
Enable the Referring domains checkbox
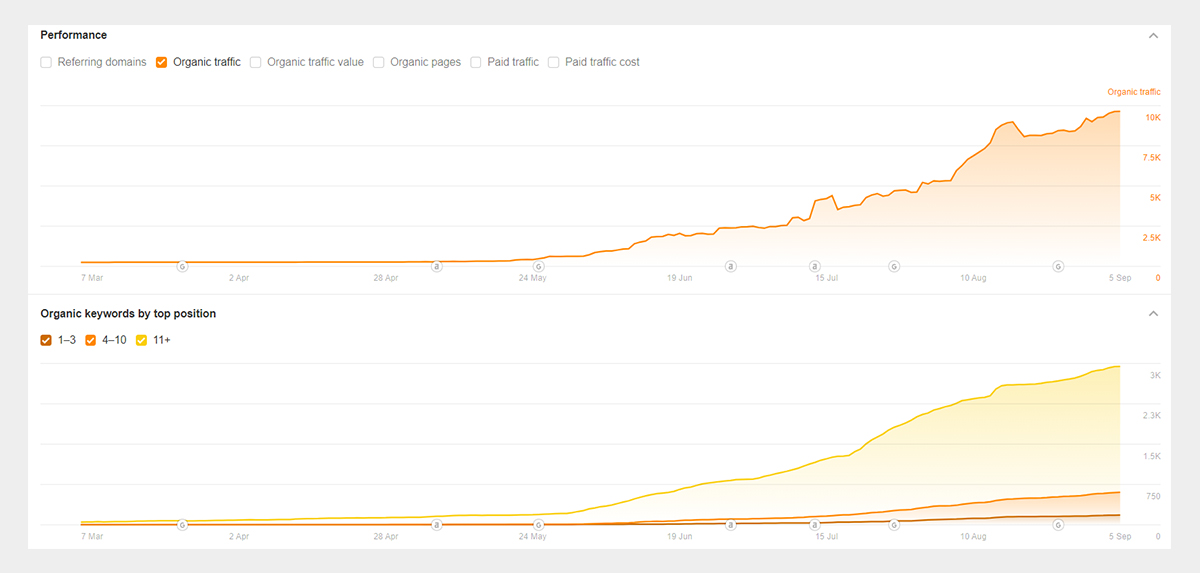pos(46,62)
